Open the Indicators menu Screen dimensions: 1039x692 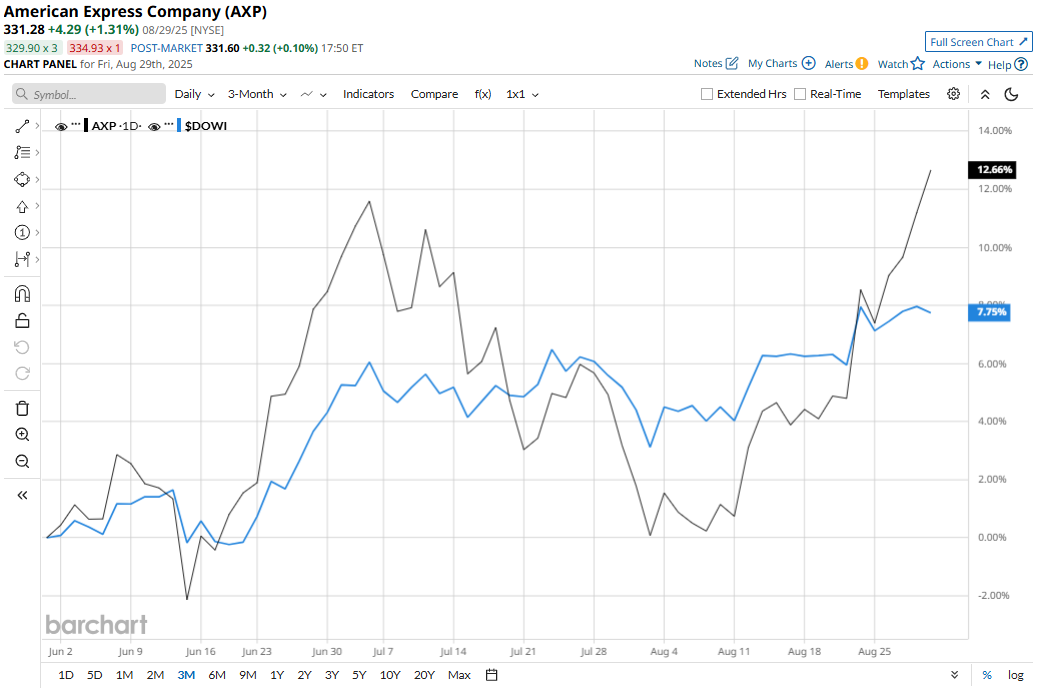pyautogui.click(x=368, y=94)
